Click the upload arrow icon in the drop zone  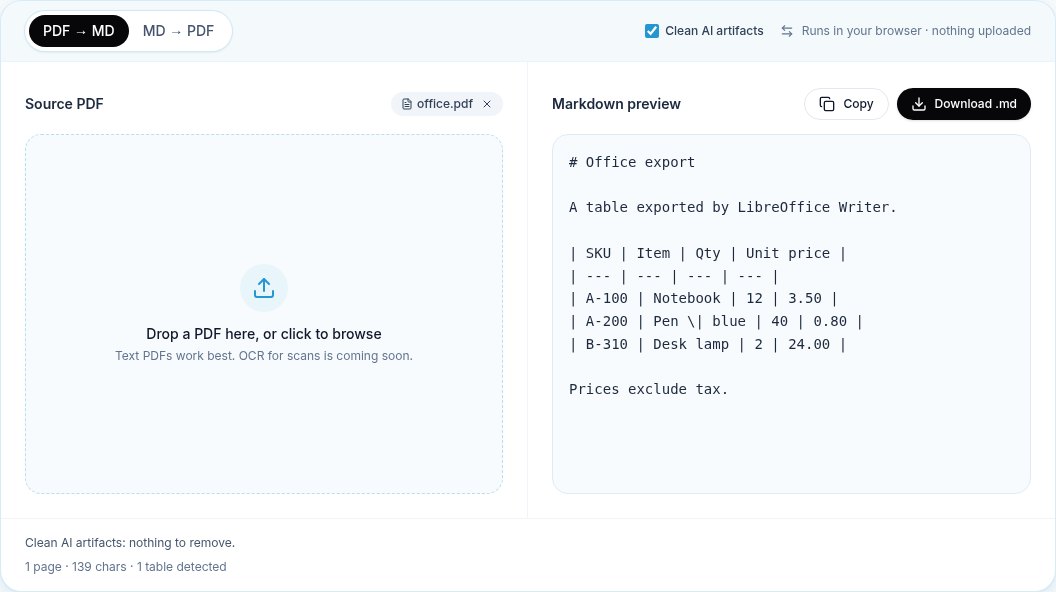click(264, 288)
